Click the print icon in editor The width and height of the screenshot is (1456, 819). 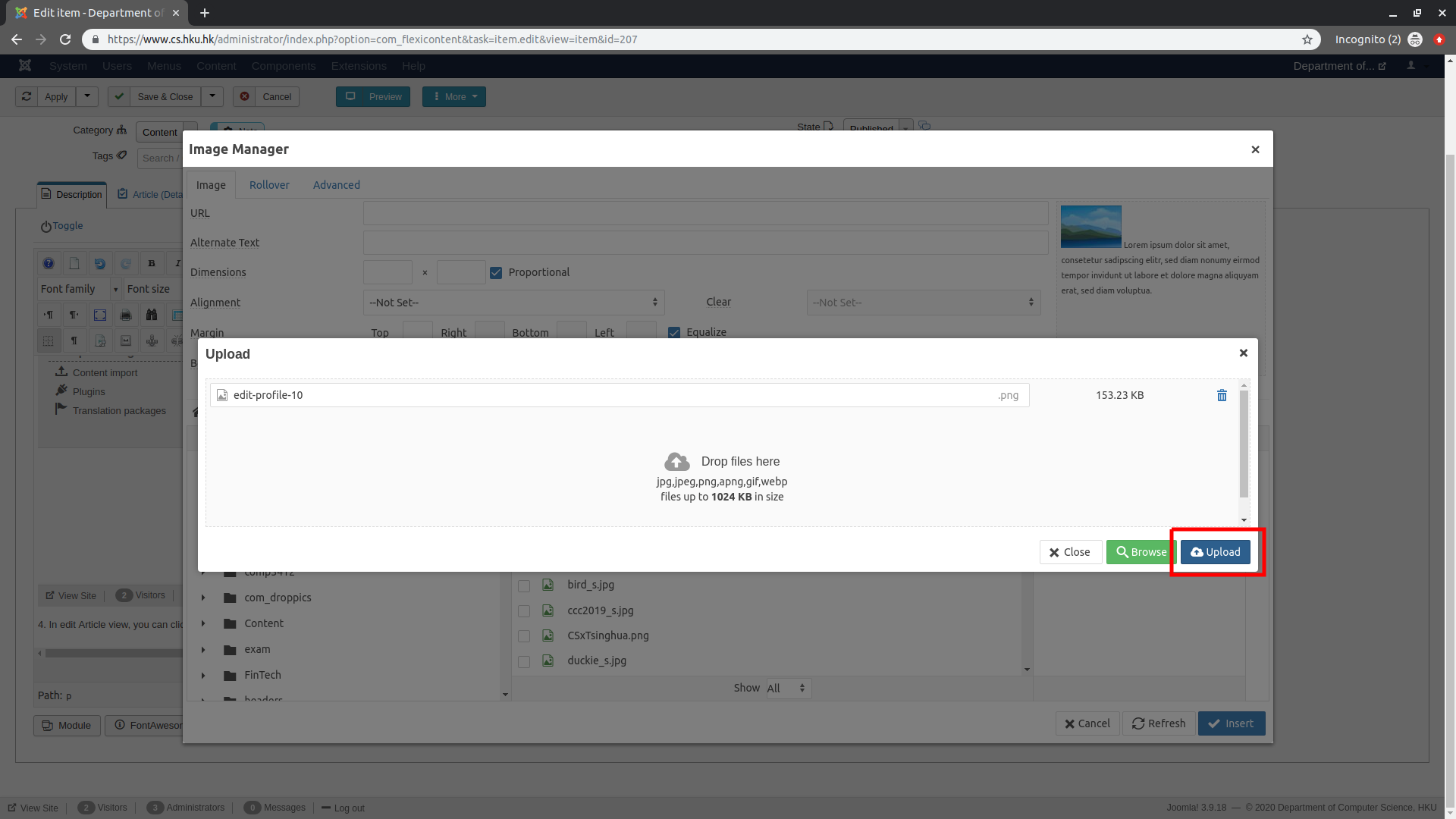(x=126, y=315)
